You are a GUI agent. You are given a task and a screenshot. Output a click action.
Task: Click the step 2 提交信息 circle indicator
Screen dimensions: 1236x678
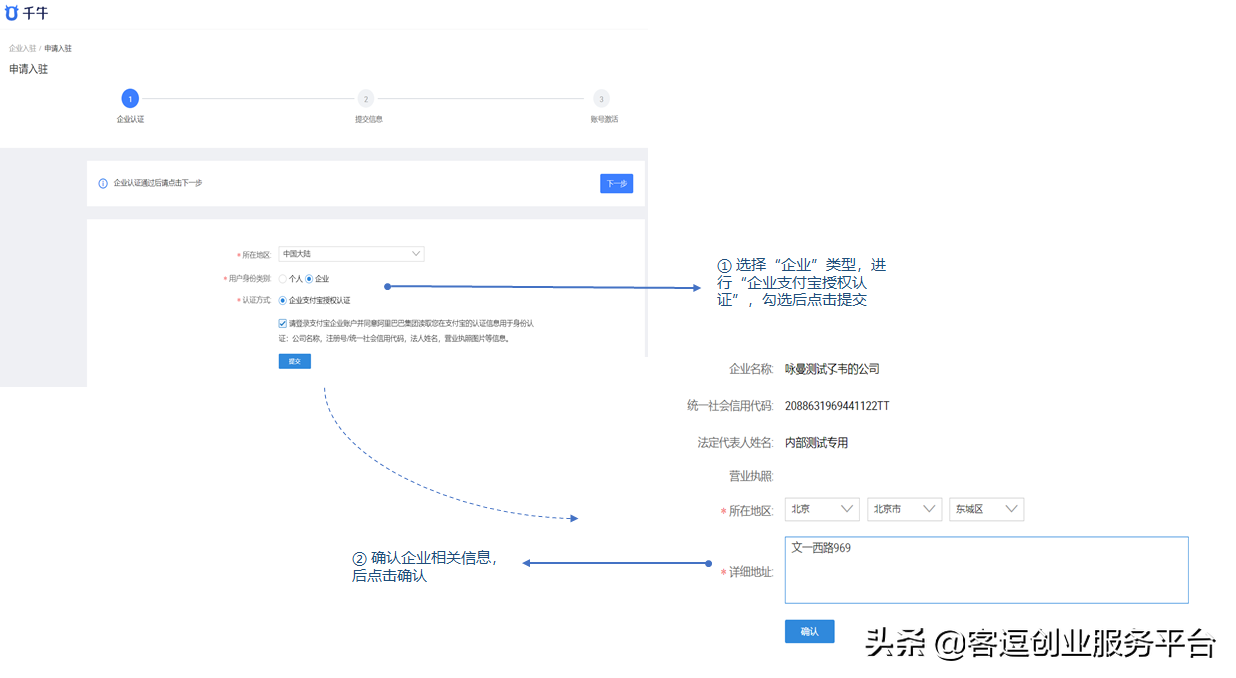tap(366, 99)
